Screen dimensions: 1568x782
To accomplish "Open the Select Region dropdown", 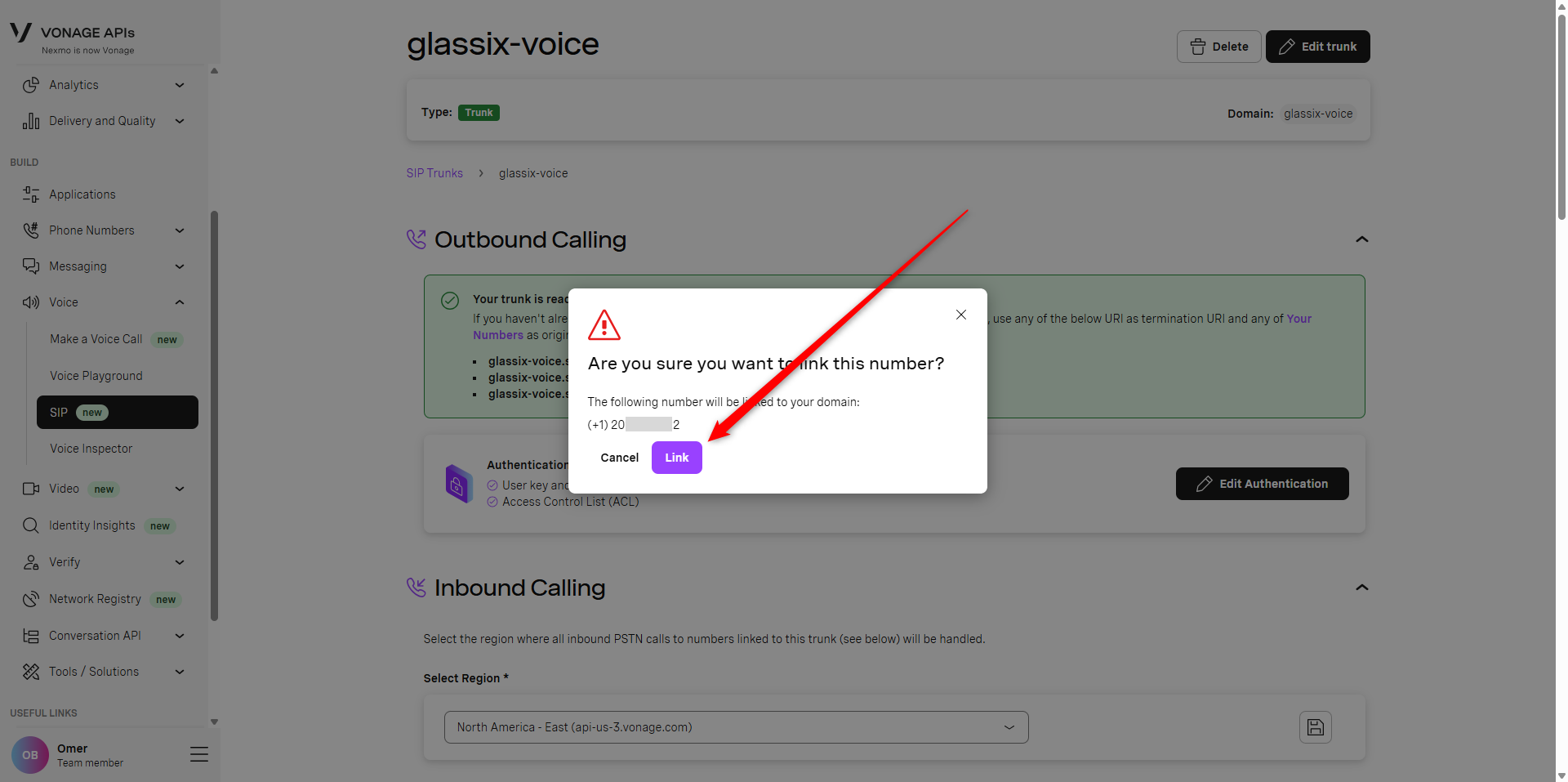I will pos(736,727).
